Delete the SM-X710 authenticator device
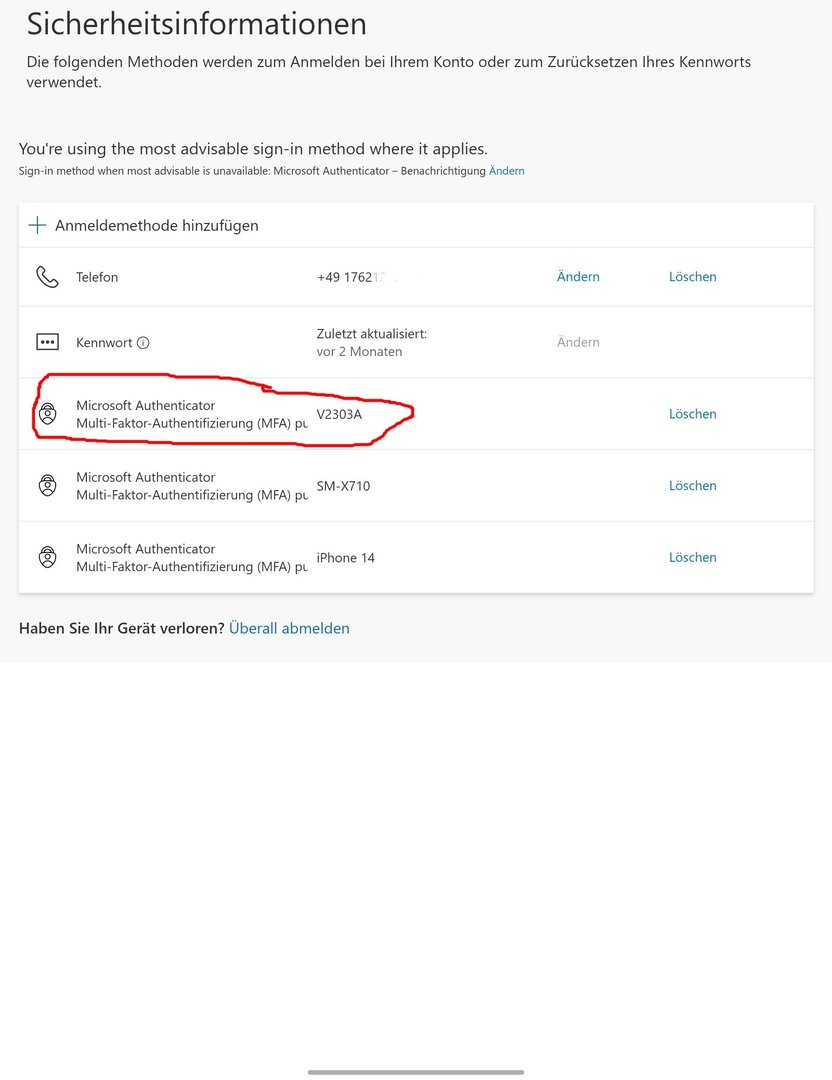Screen dimensions: 832x1080 coord(692,486)
